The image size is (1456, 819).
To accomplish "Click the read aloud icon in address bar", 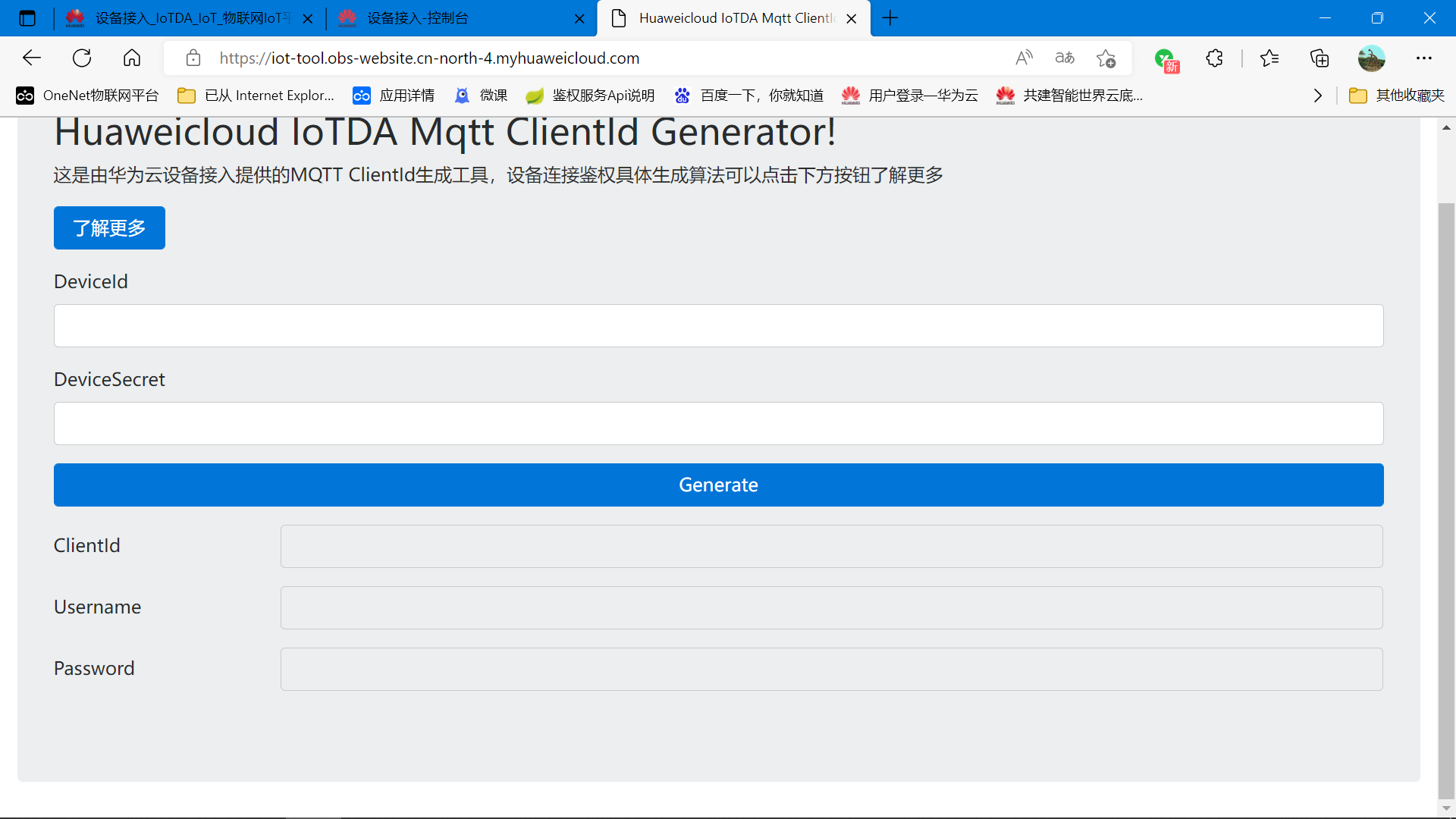I will click(x=1024, y=58).
